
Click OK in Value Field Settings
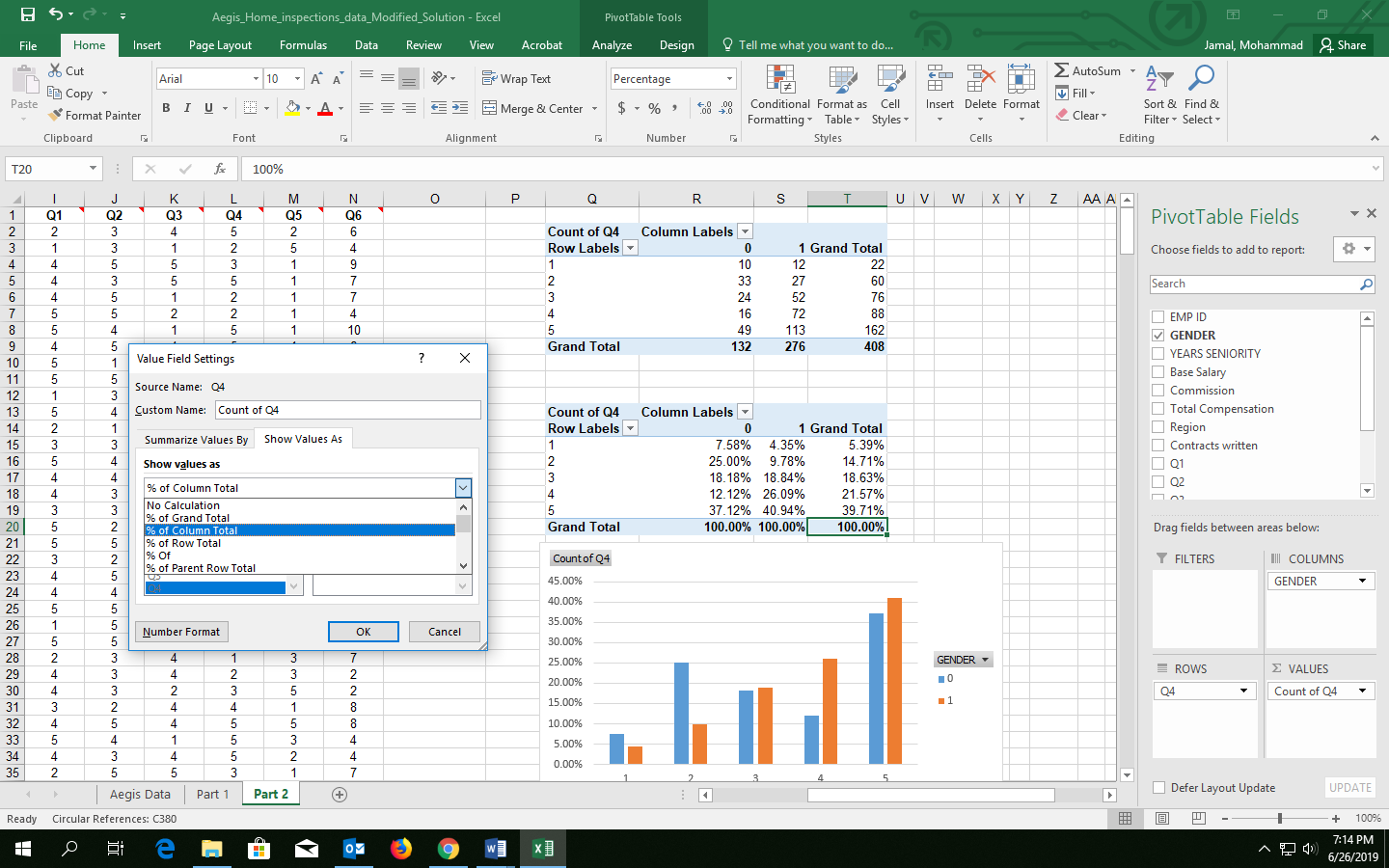(x=363, y=632)
